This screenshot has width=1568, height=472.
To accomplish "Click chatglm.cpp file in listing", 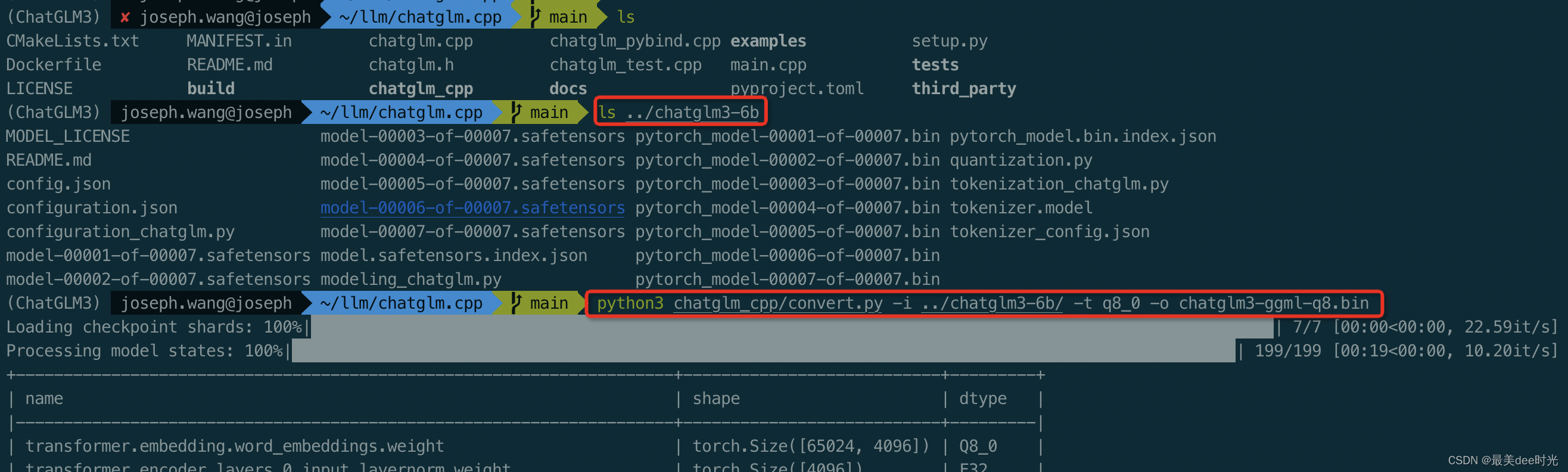I will [x=421, y=41].
